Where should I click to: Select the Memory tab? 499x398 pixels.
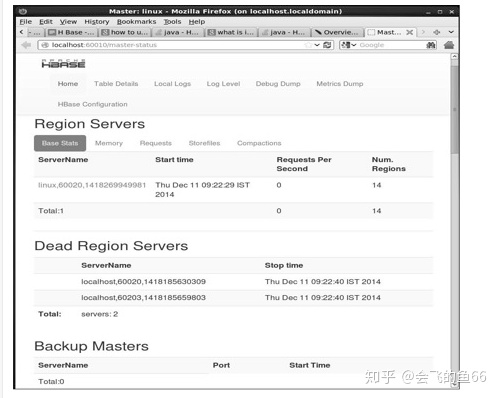(x=109, y=143)
